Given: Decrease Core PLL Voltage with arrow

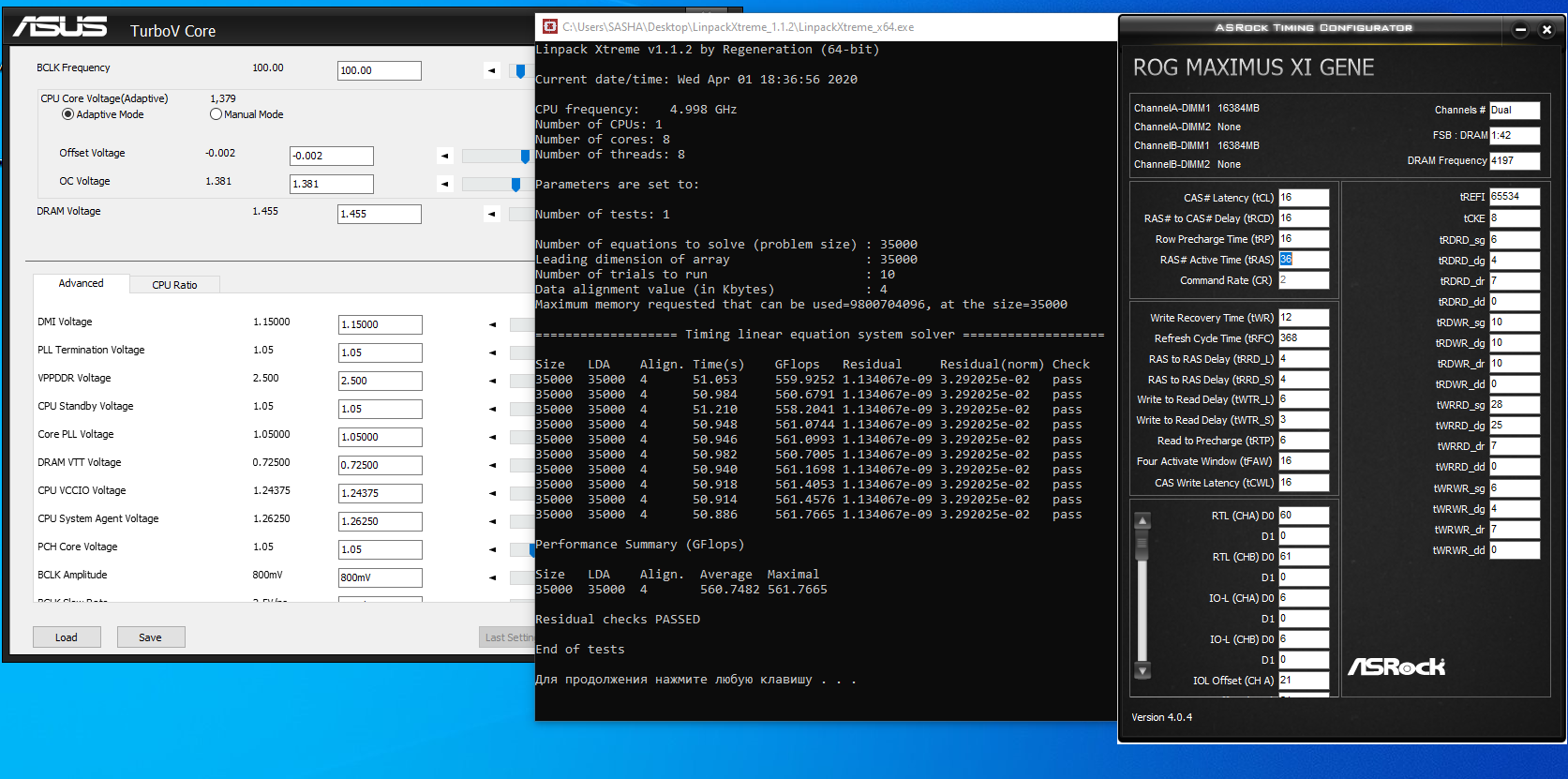Looking at the screenshot, I should coord(492,437).
